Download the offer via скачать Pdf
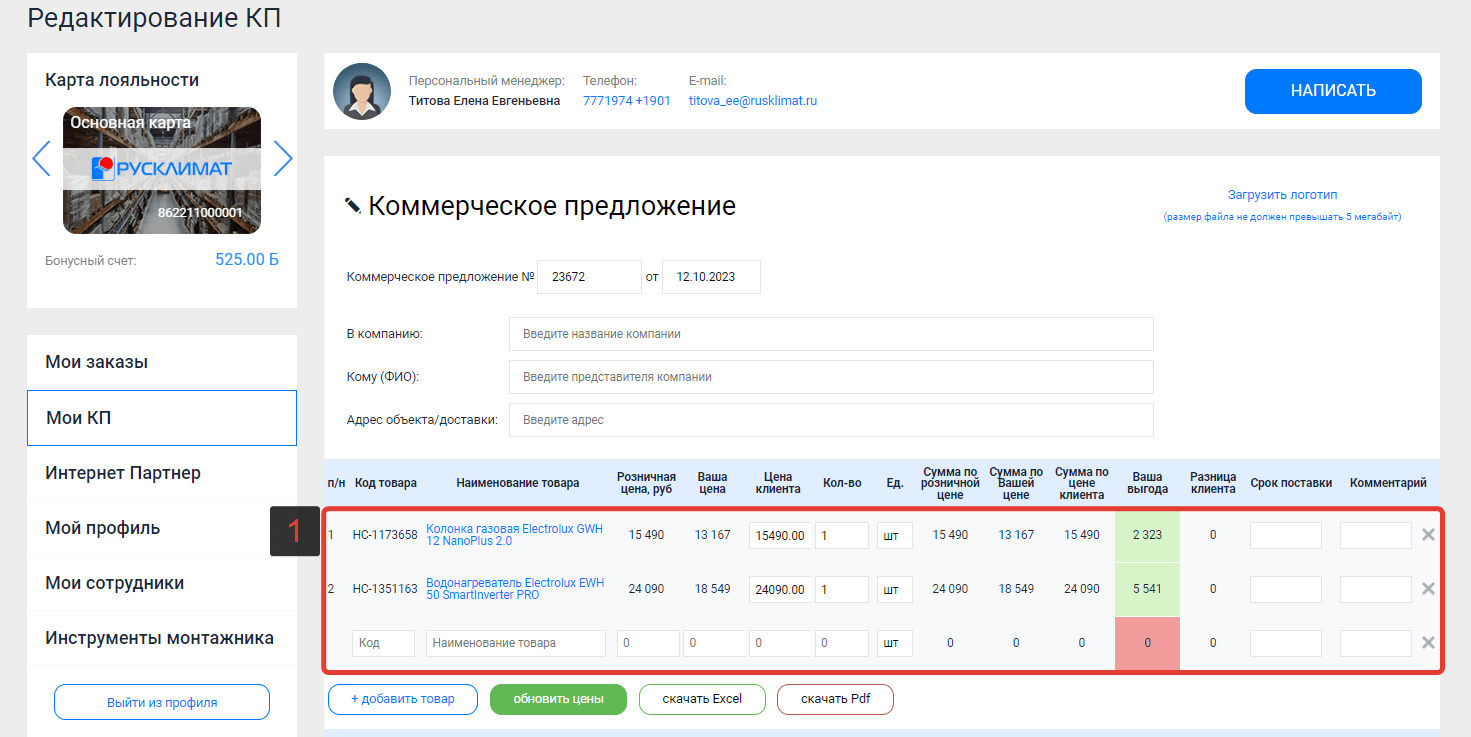1471x737 pixels. (x=835, y=699)
